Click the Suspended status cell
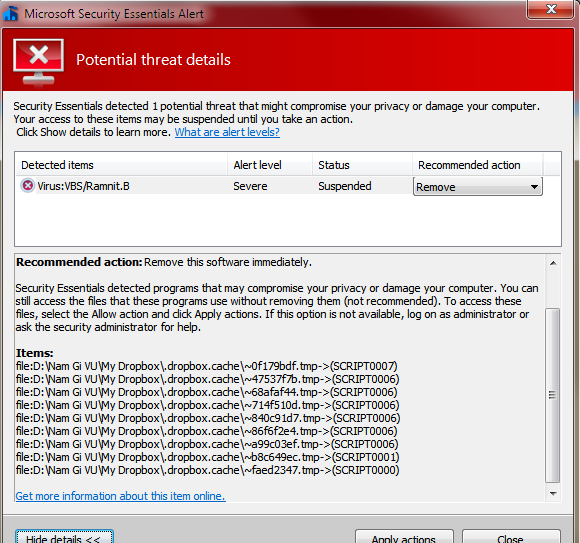The width and height of the screenshot is (580, 543). coord(345,186)
